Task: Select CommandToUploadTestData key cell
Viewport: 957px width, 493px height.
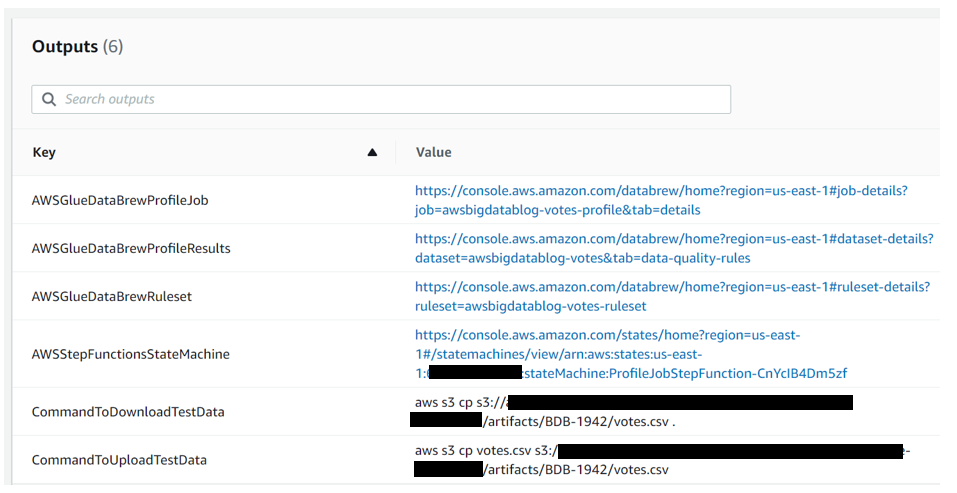Action: click(119, 460)
